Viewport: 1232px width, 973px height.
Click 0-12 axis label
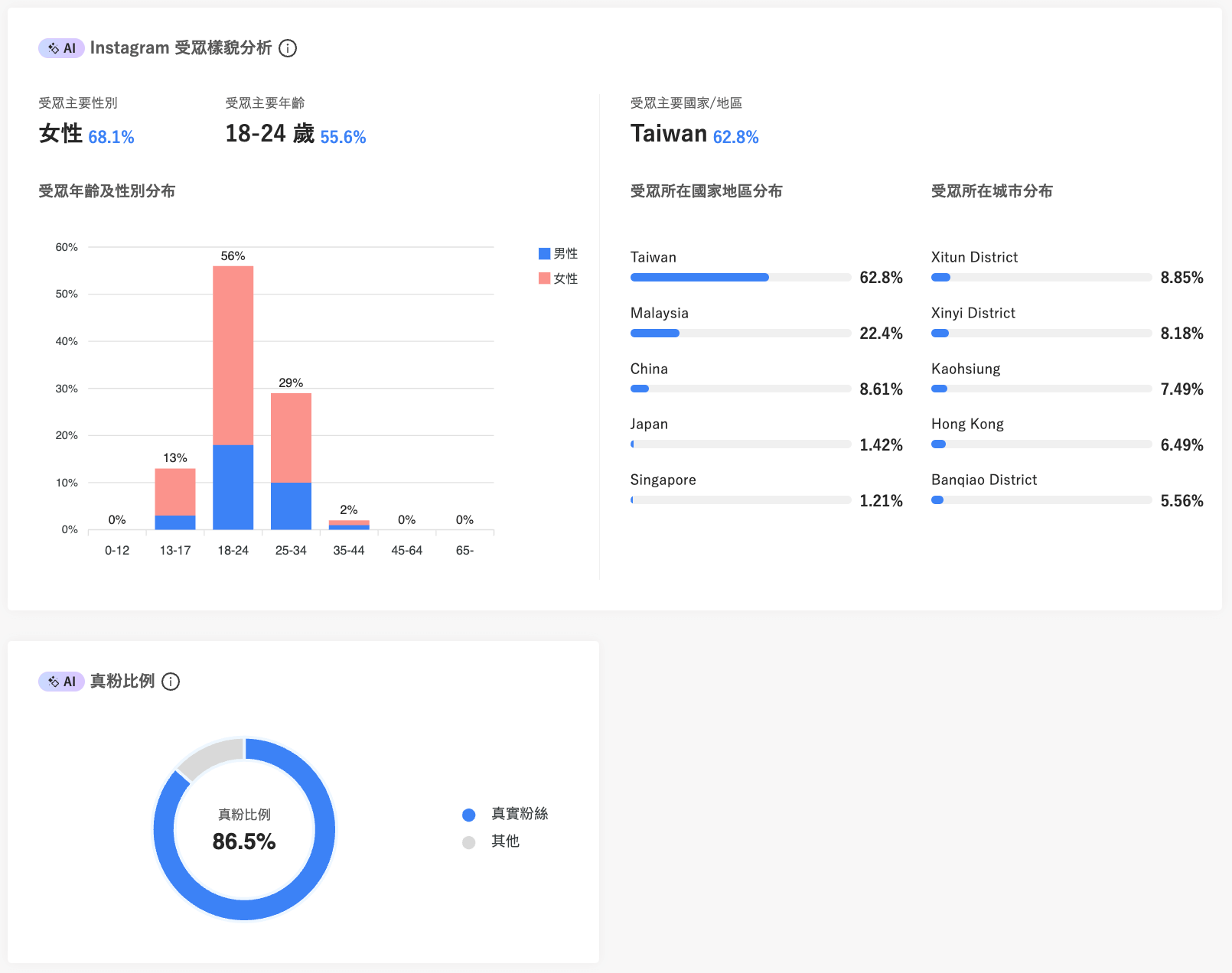[117, 550]
